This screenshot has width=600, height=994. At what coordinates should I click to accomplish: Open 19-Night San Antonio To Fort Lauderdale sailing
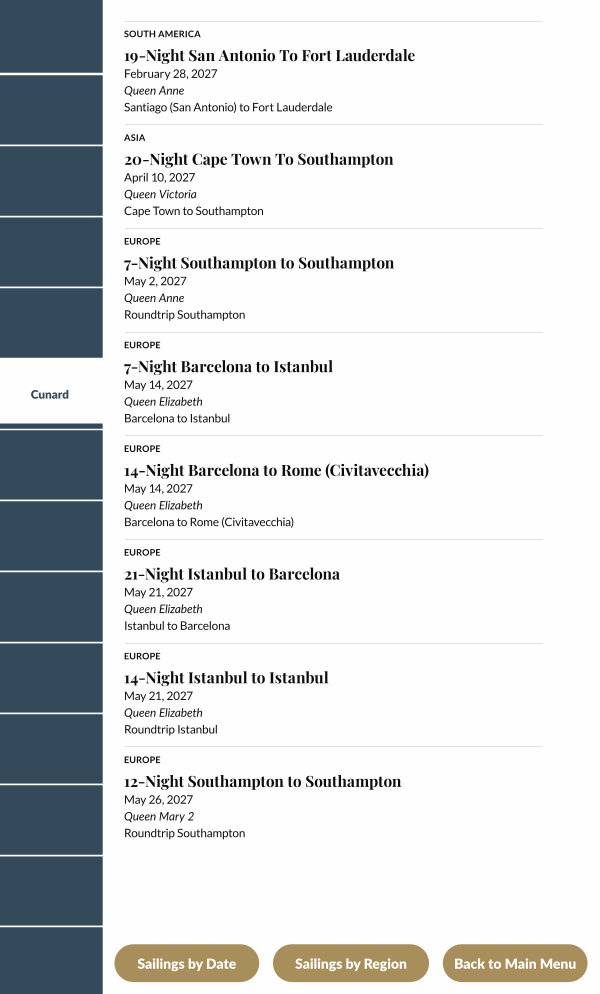[269, 56]
